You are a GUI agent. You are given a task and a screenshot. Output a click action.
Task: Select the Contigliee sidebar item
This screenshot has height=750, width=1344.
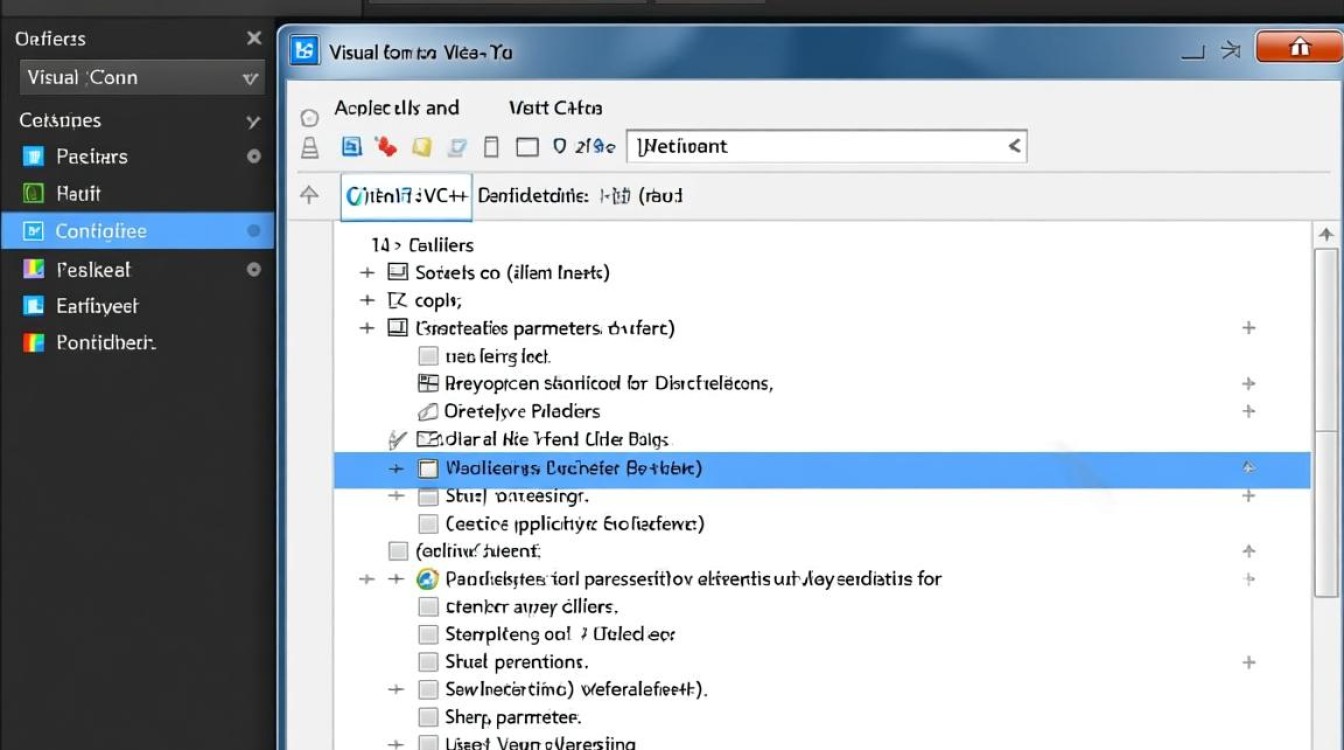100,231
